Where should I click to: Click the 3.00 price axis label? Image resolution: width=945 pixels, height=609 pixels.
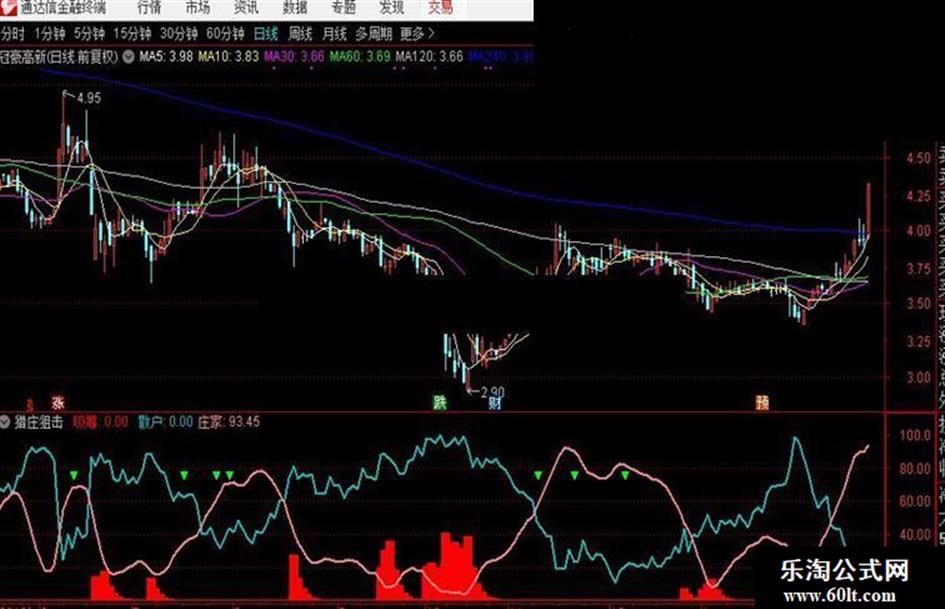click(918, 377)
